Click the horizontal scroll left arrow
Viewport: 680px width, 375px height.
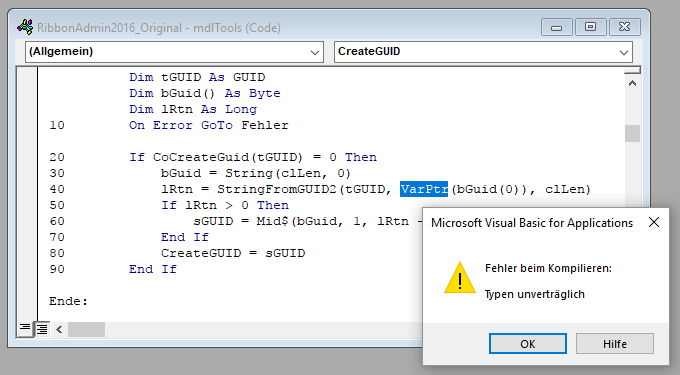click(x=59, y=329)
